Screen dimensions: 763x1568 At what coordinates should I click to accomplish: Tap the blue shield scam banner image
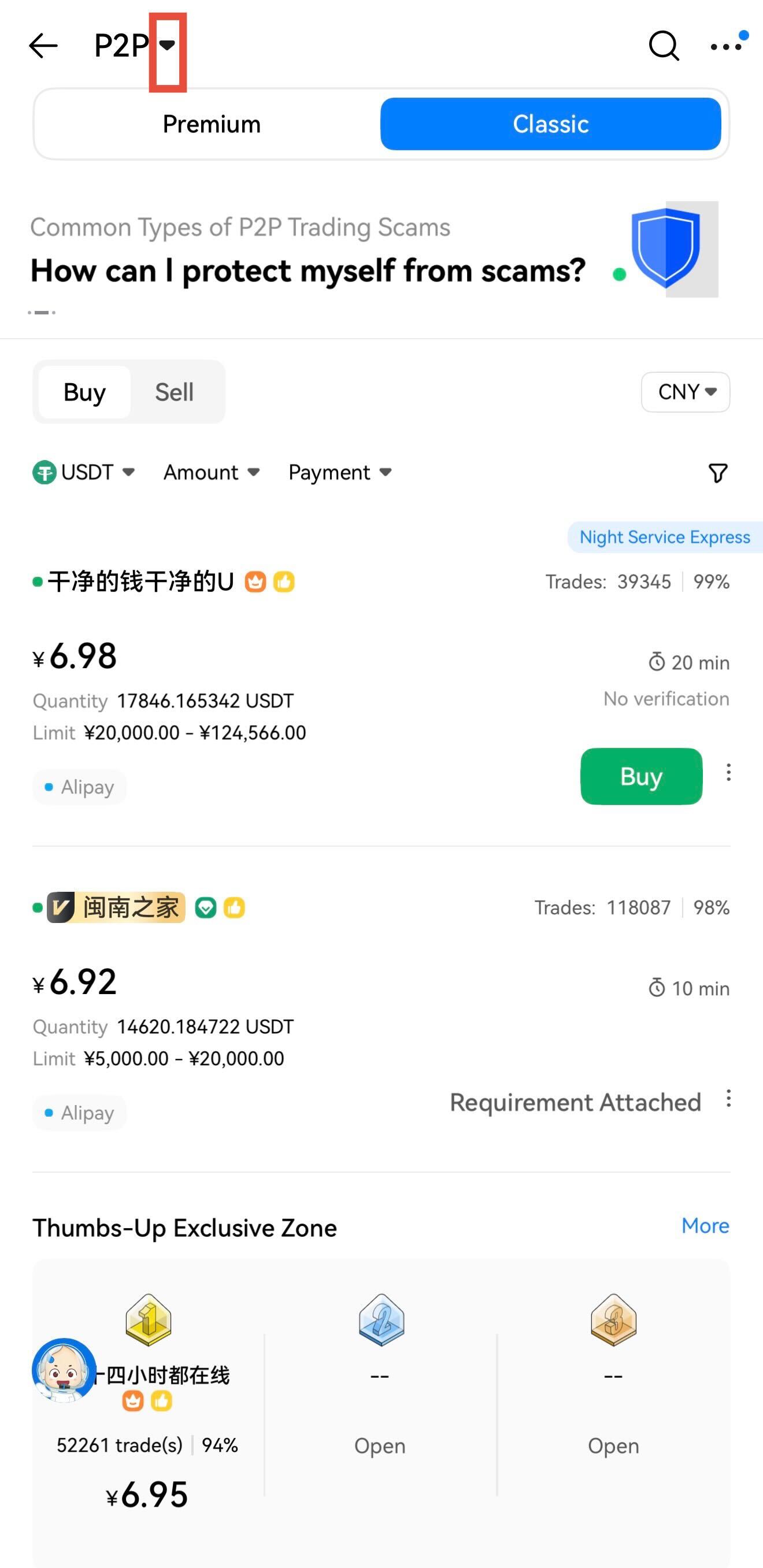(x=666, y=248)
